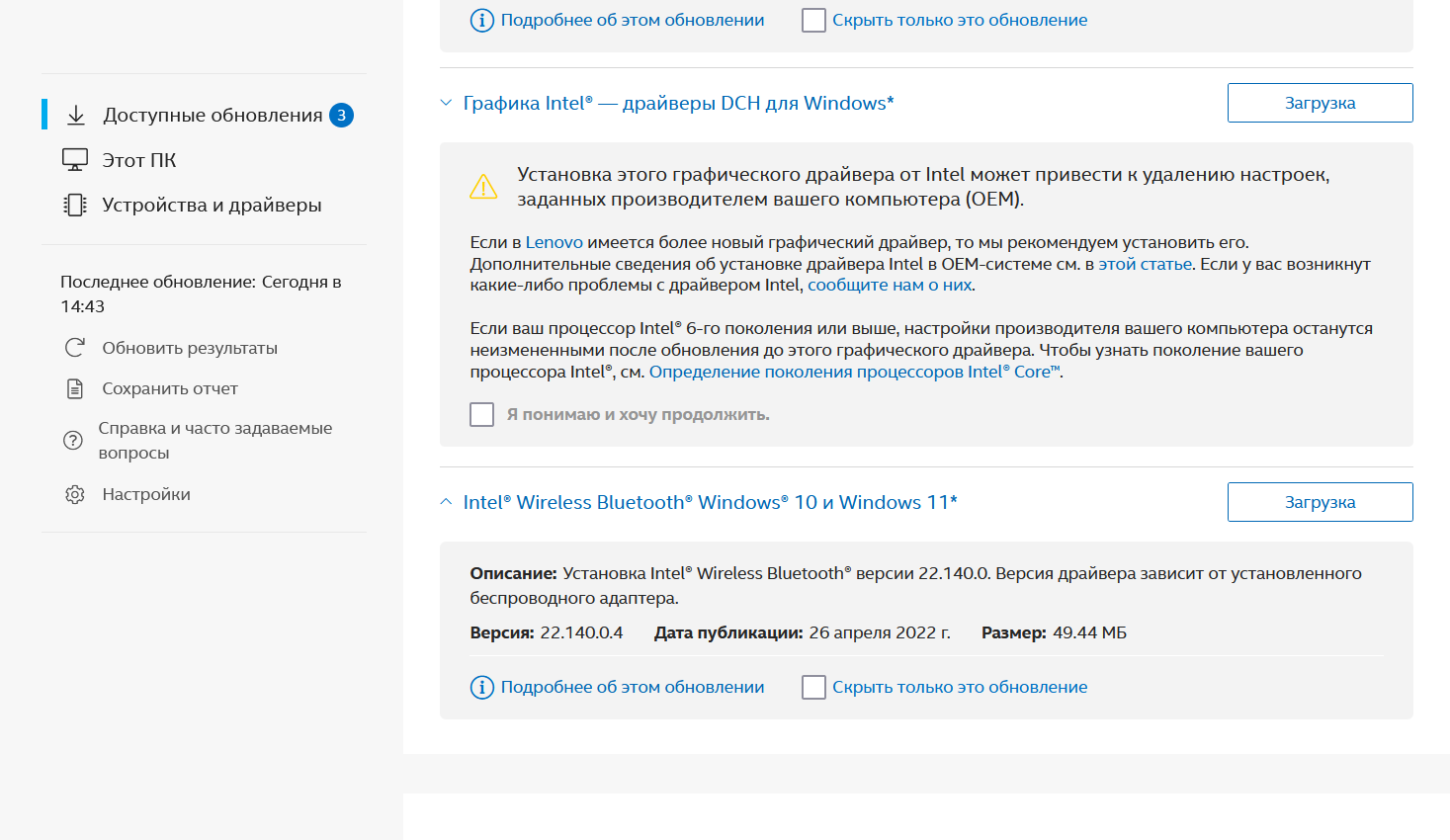This screenshot has height=840, width=1450.
Task: Select Обновить результаты
Action: tap(190, 348)
